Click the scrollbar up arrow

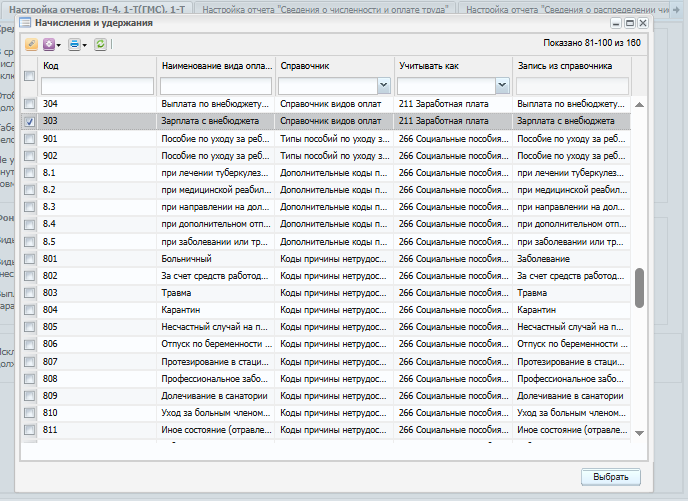pyautogui.click(x=639, y=104)
